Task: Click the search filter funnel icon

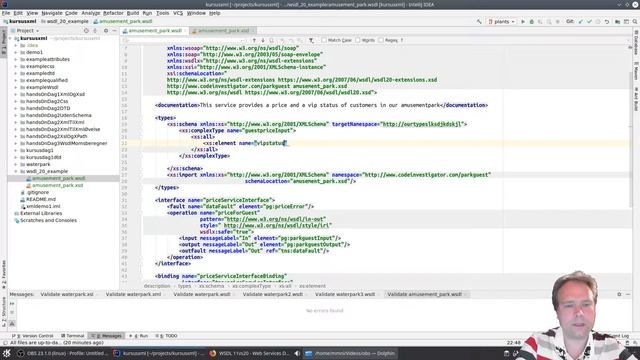Action: (311, 40)
